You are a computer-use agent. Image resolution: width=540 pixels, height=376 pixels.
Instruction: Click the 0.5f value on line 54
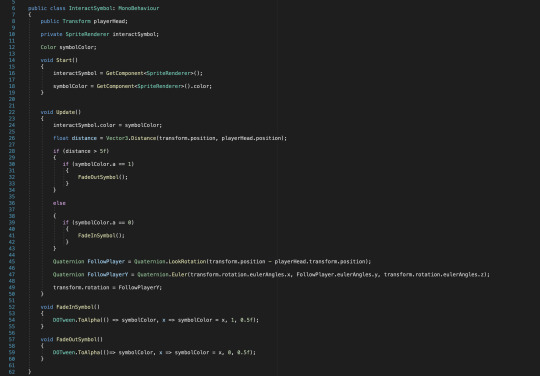coord(247,320)
